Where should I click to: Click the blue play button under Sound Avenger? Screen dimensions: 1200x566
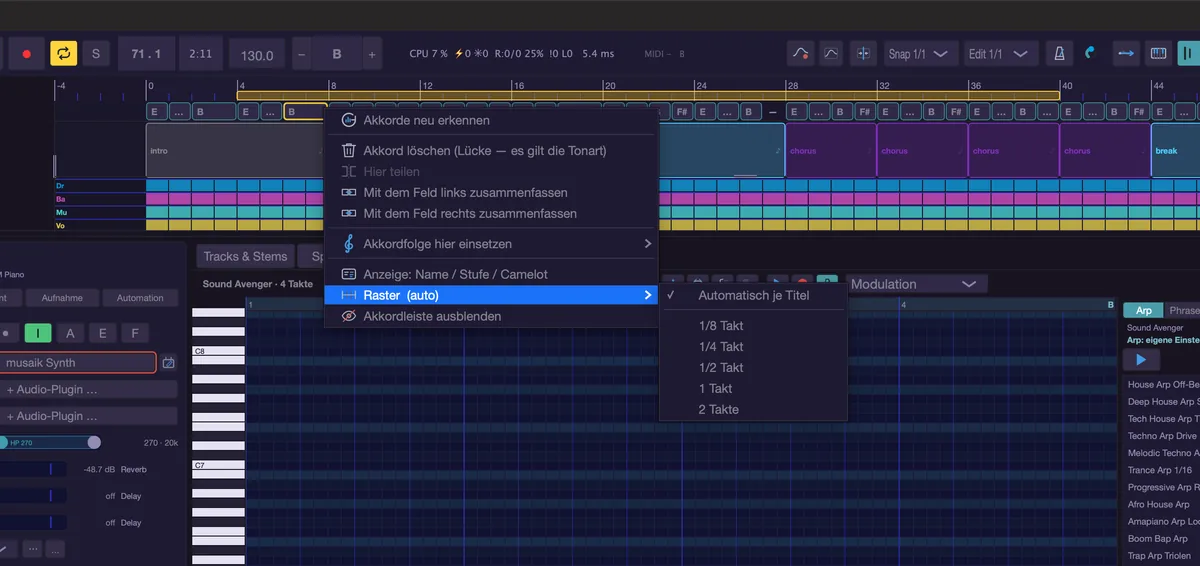(1143, 360)
